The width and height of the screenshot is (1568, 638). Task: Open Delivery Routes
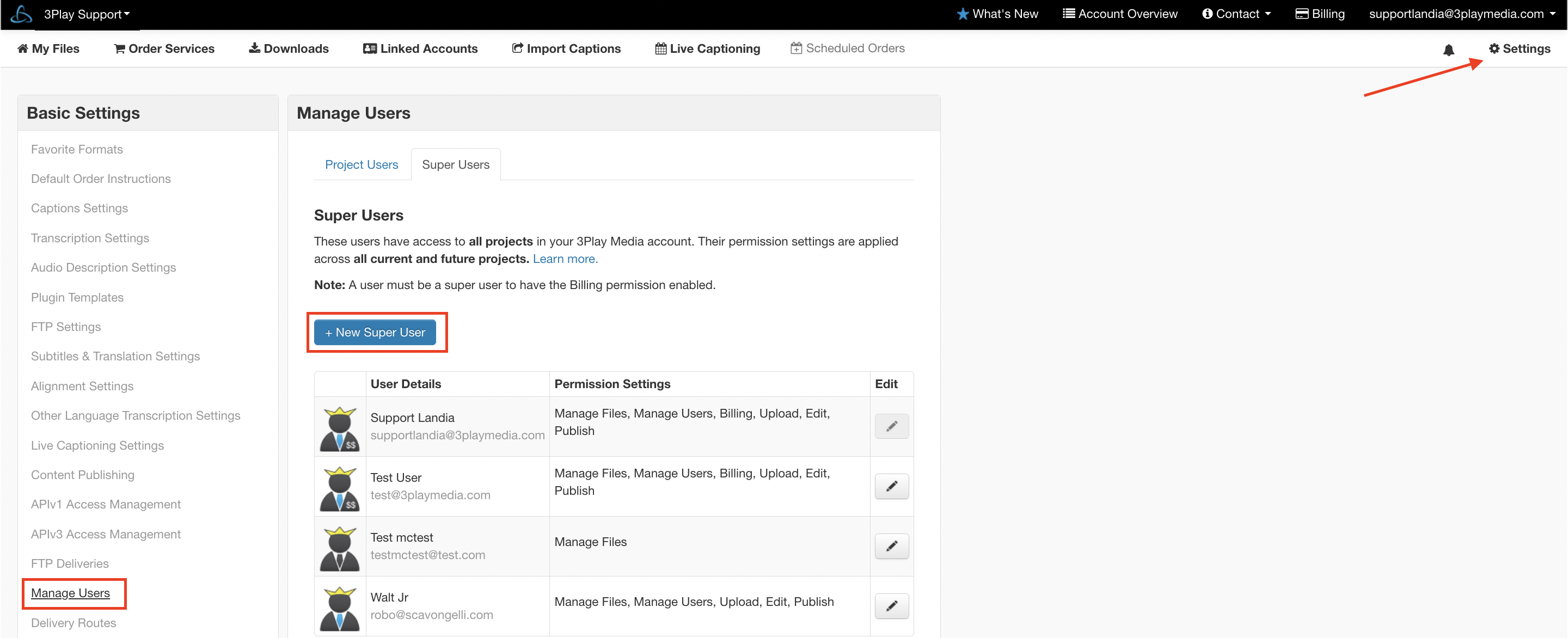pyautogui.click(x=73, y=623)
